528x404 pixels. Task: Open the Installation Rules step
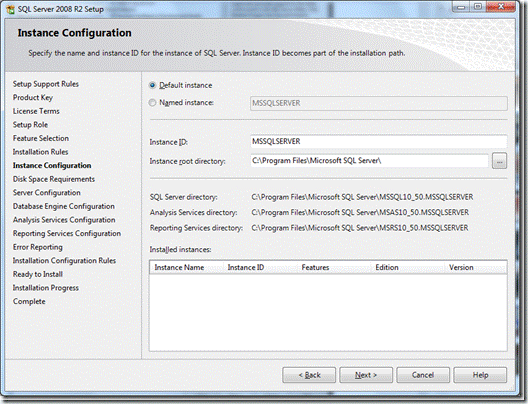click(x=40, y=152)
